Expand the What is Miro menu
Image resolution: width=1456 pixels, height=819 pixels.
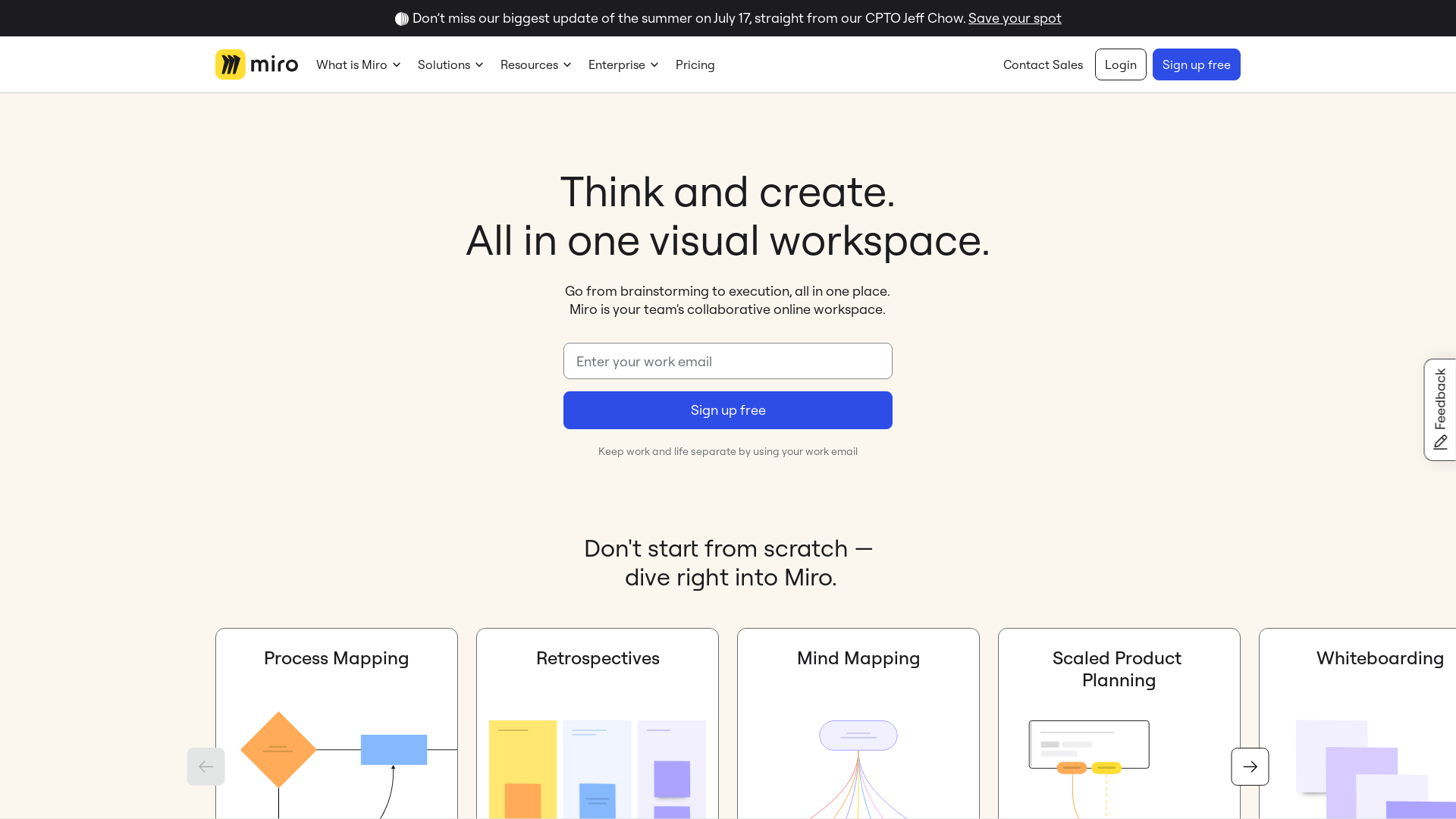[x=359, y=64]
